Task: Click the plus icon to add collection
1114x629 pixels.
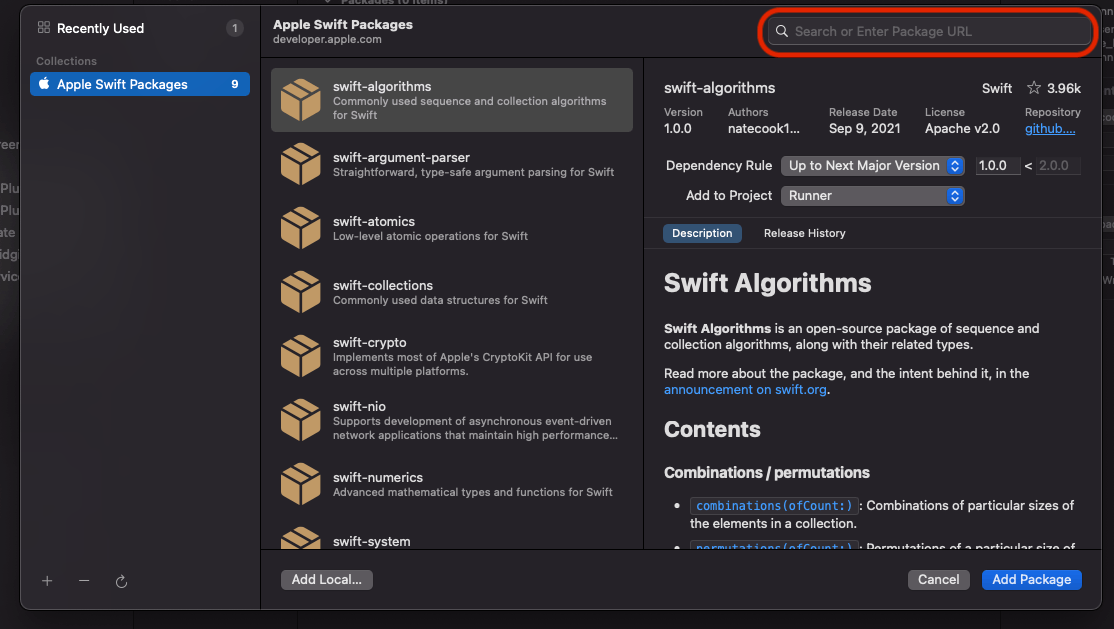Action: click(47, 581)
